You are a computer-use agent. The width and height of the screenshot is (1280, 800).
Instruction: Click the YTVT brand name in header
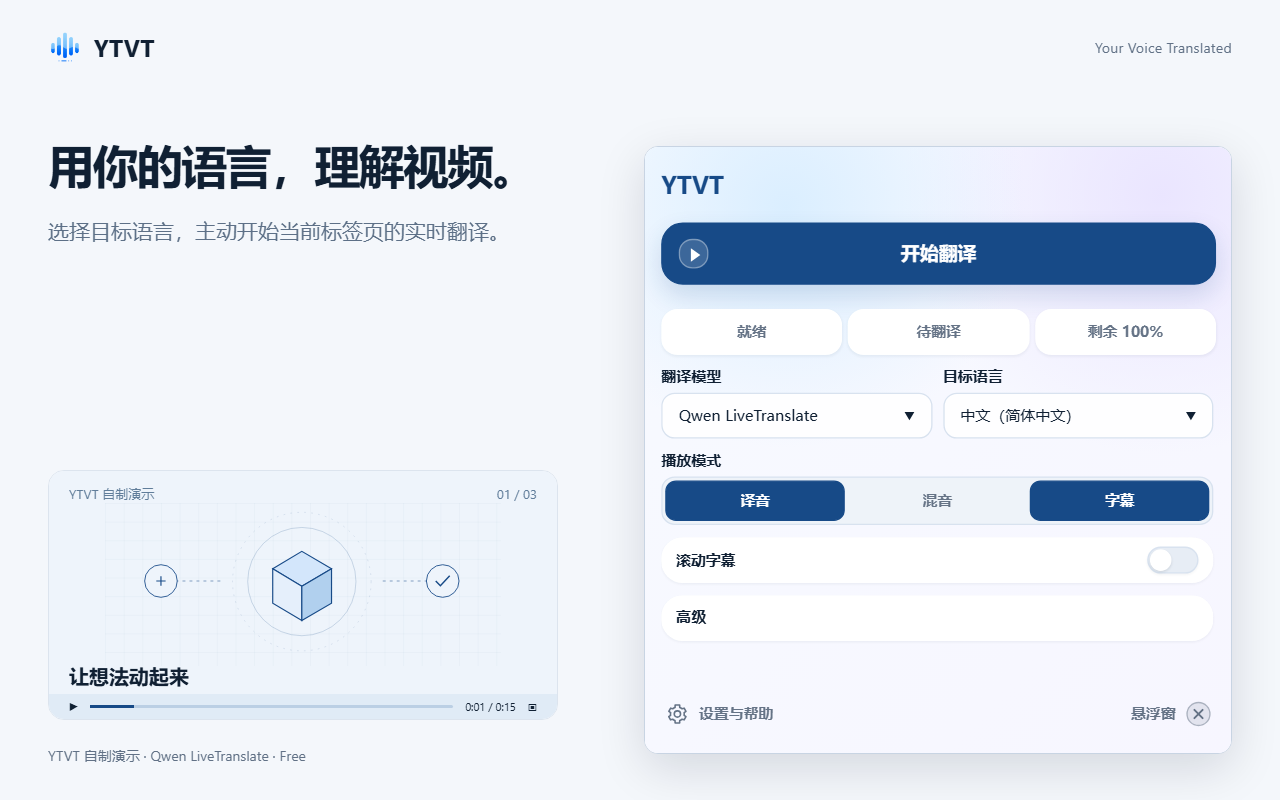pyautogui.click(x=124, y=48)
